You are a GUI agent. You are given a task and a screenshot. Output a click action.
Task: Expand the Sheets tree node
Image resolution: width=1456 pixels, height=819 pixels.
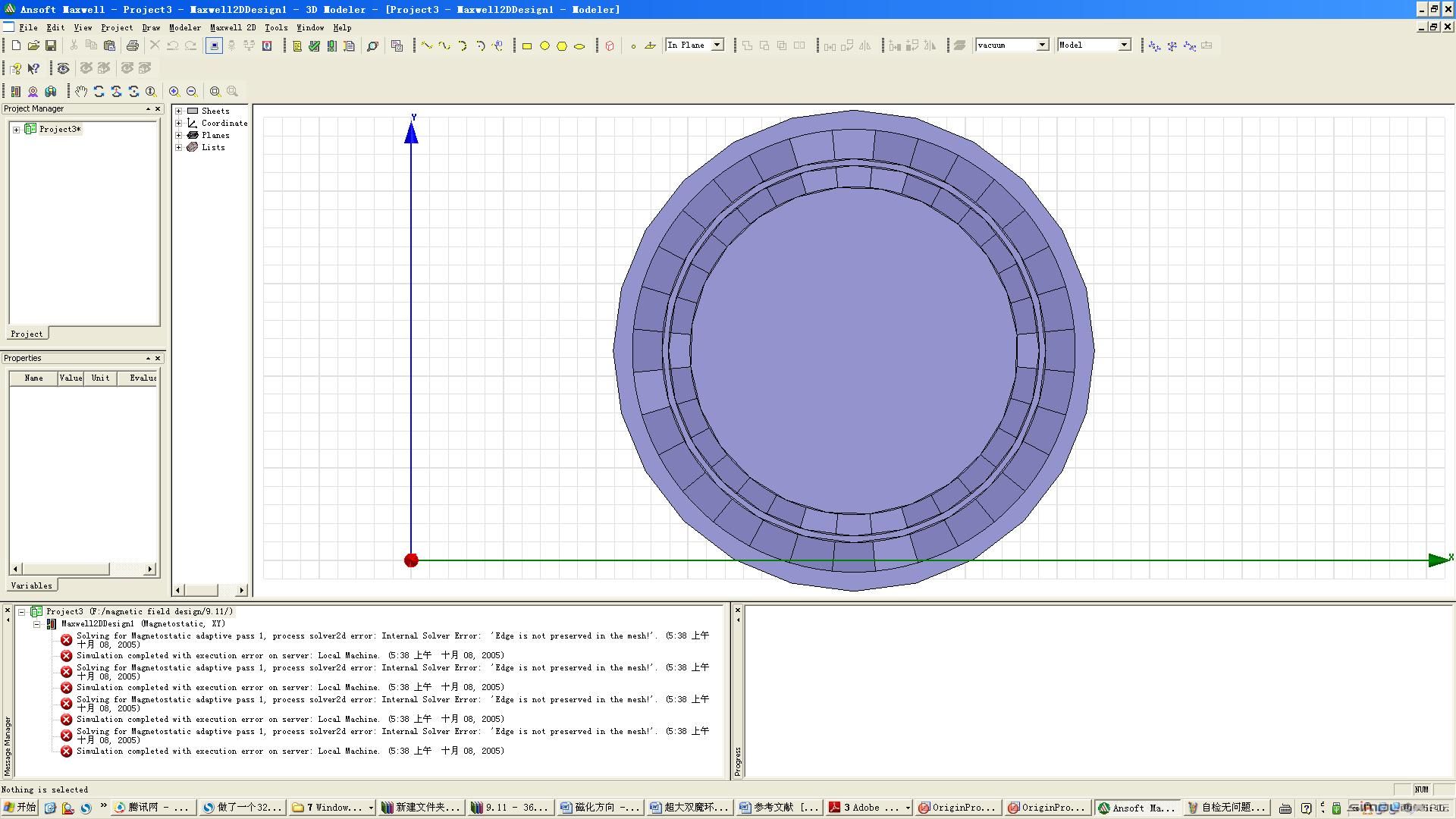[179, 111]
